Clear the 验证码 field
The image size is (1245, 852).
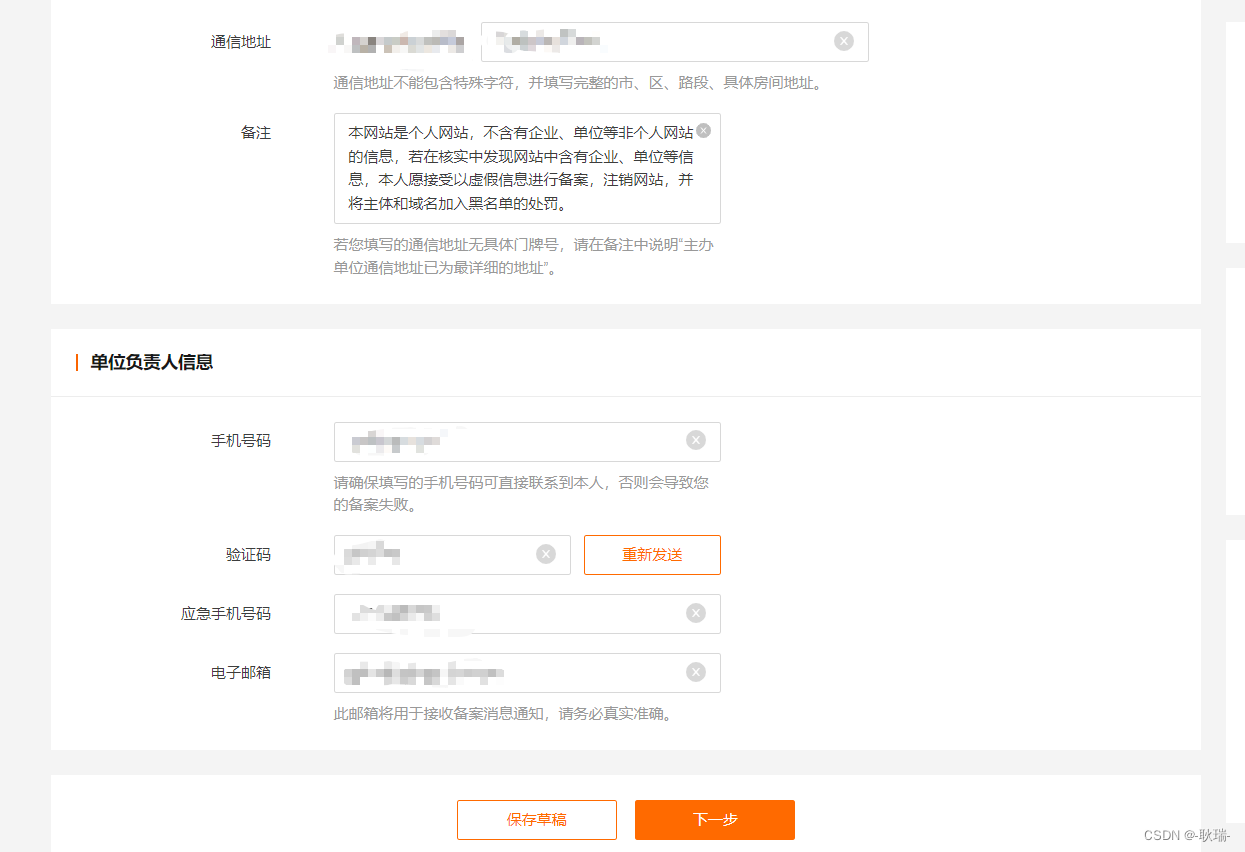(546, 554)
